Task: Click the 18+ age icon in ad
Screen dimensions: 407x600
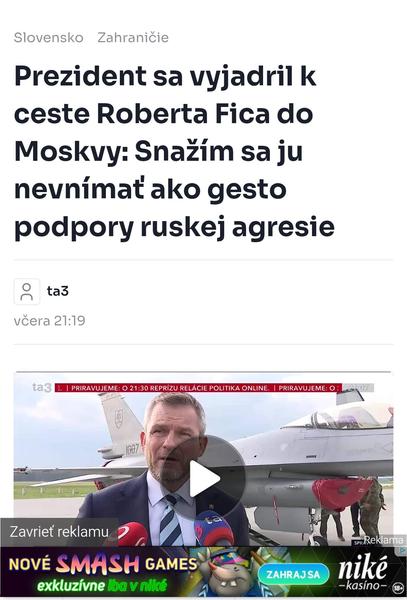Action: pyautogui.click(x=397, y=588)
